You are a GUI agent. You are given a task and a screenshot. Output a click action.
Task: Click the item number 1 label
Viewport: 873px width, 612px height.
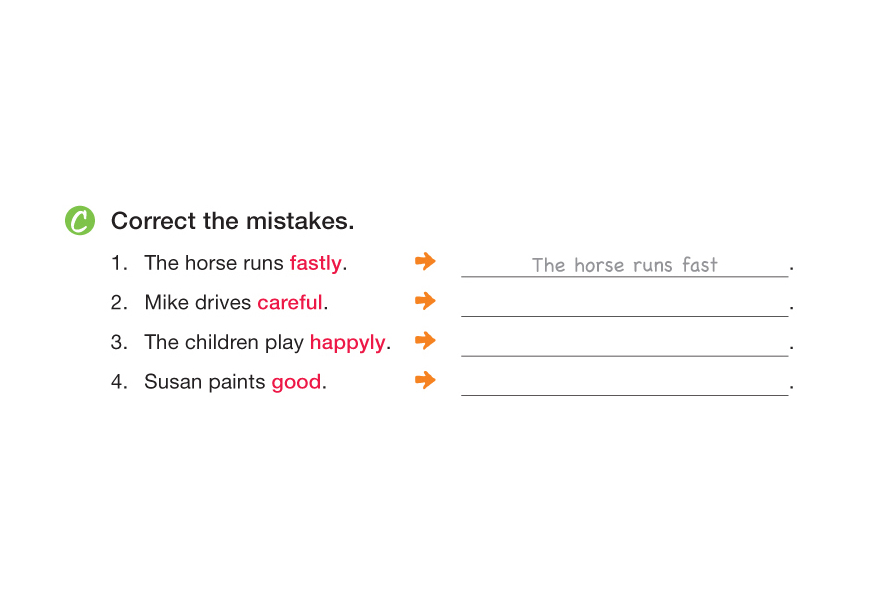coord(119,263)
